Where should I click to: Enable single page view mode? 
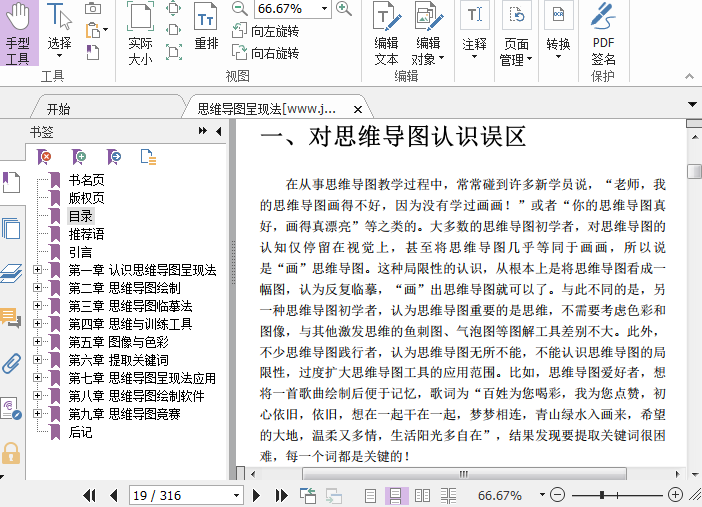[x=370, y=495]
